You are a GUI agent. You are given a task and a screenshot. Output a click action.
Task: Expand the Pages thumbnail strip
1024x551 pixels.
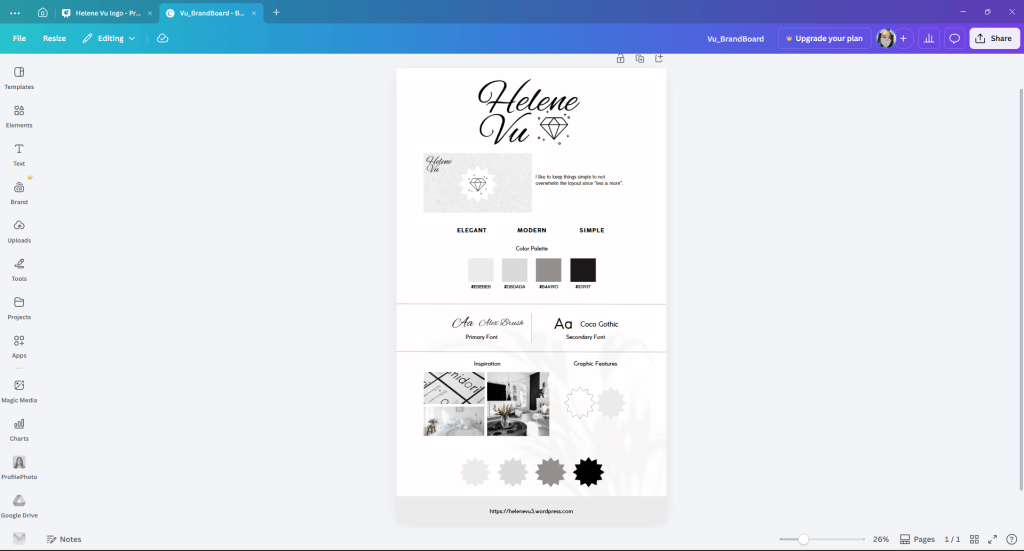click(917, 539)
